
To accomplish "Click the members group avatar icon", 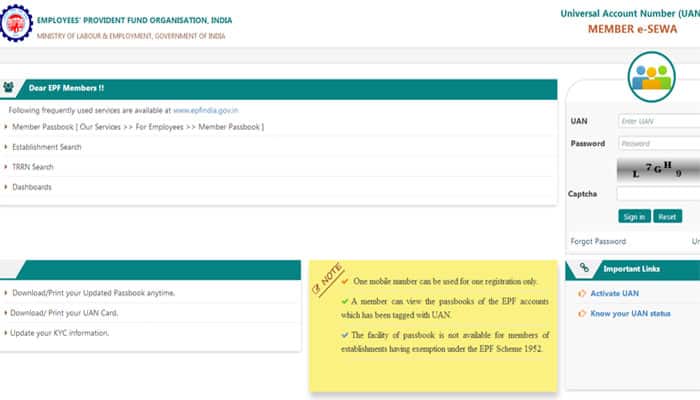I will 651,77.
